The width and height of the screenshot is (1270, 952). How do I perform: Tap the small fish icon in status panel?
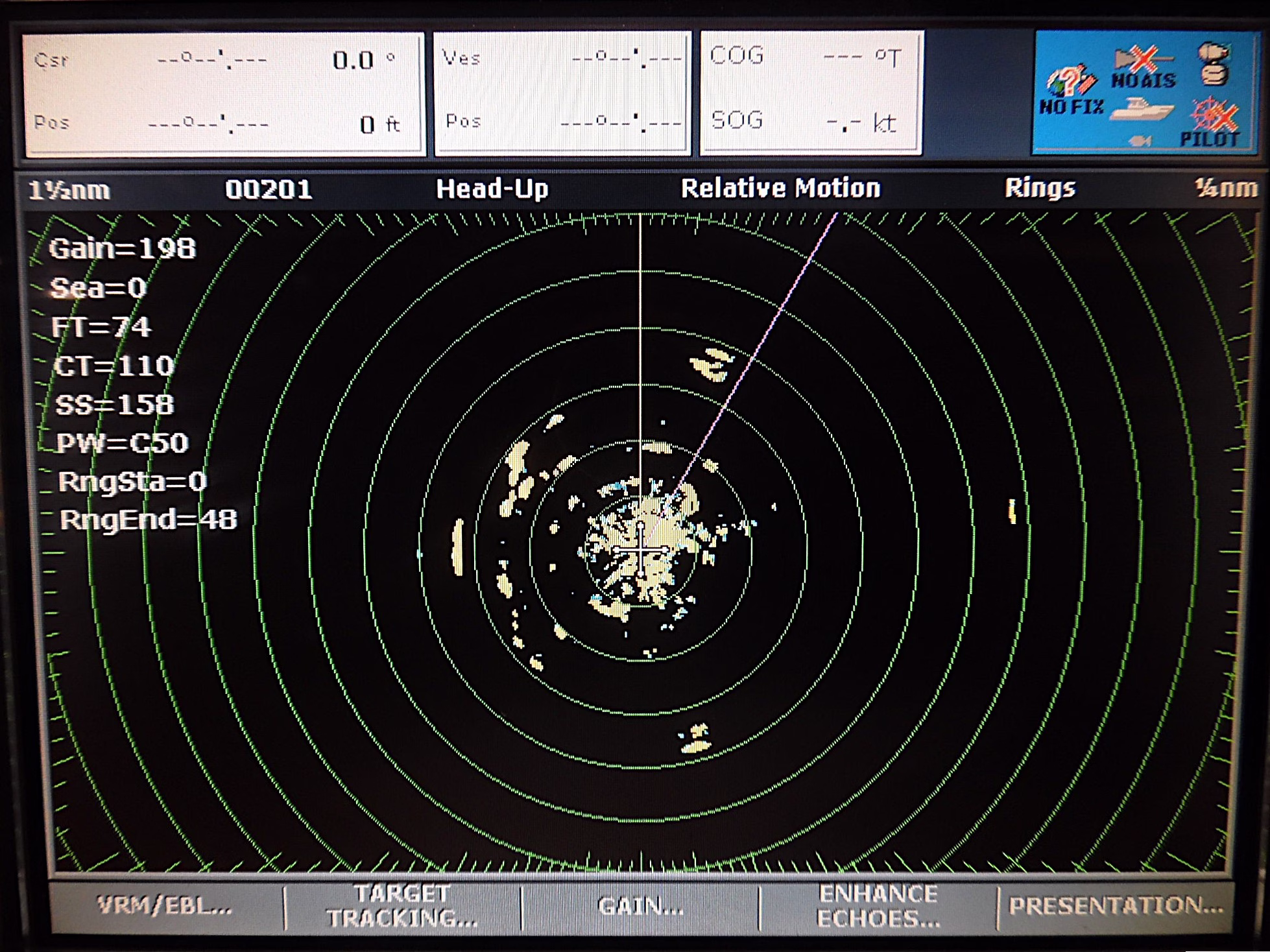1140,140
